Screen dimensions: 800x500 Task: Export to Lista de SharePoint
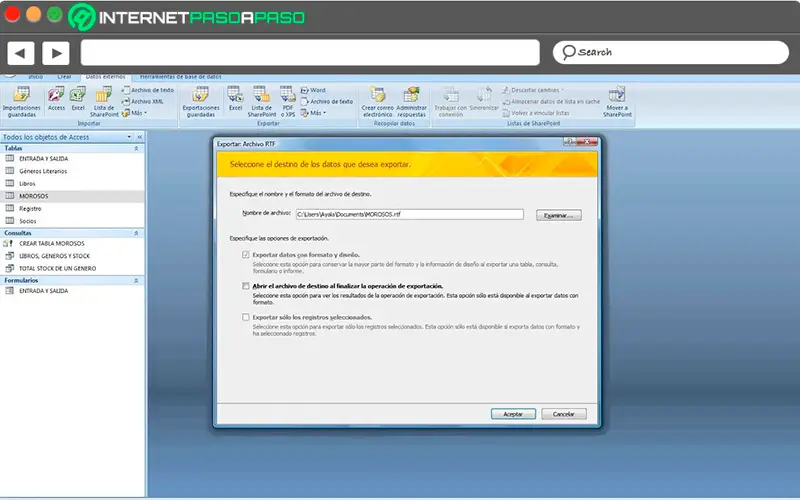[262, 102]
